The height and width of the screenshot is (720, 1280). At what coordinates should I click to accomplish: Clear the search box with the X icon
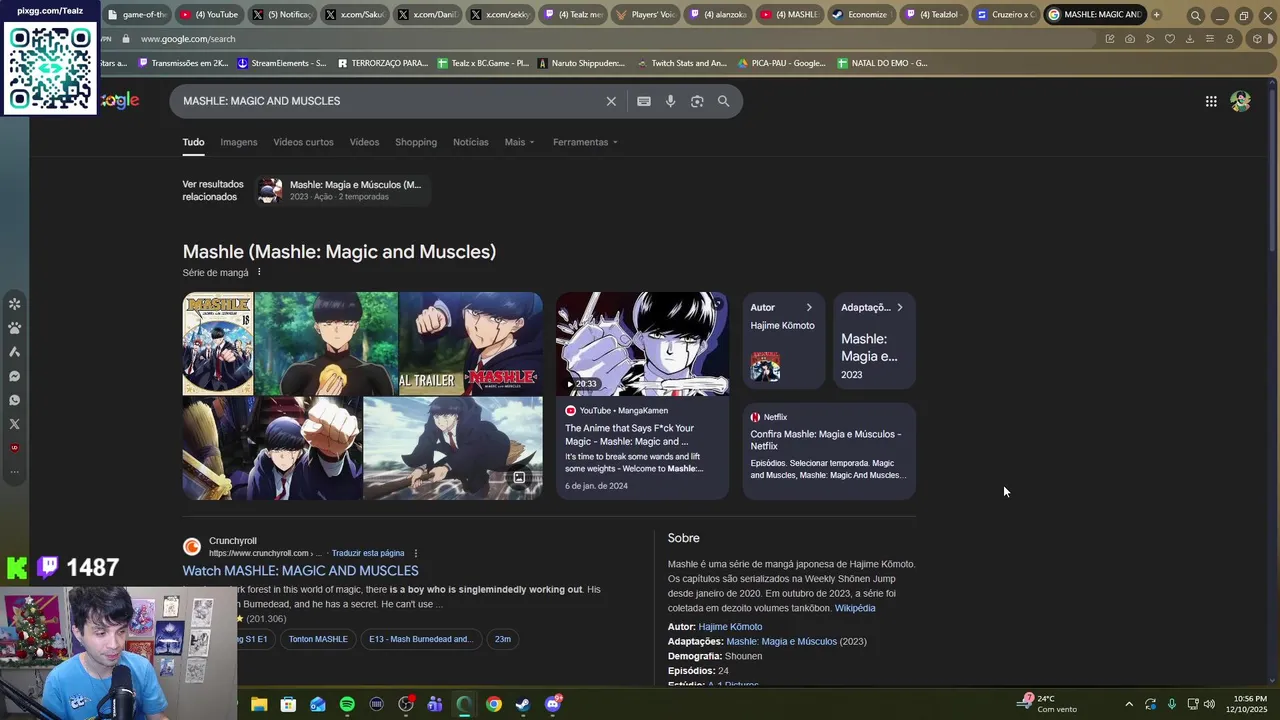(611, 101)
